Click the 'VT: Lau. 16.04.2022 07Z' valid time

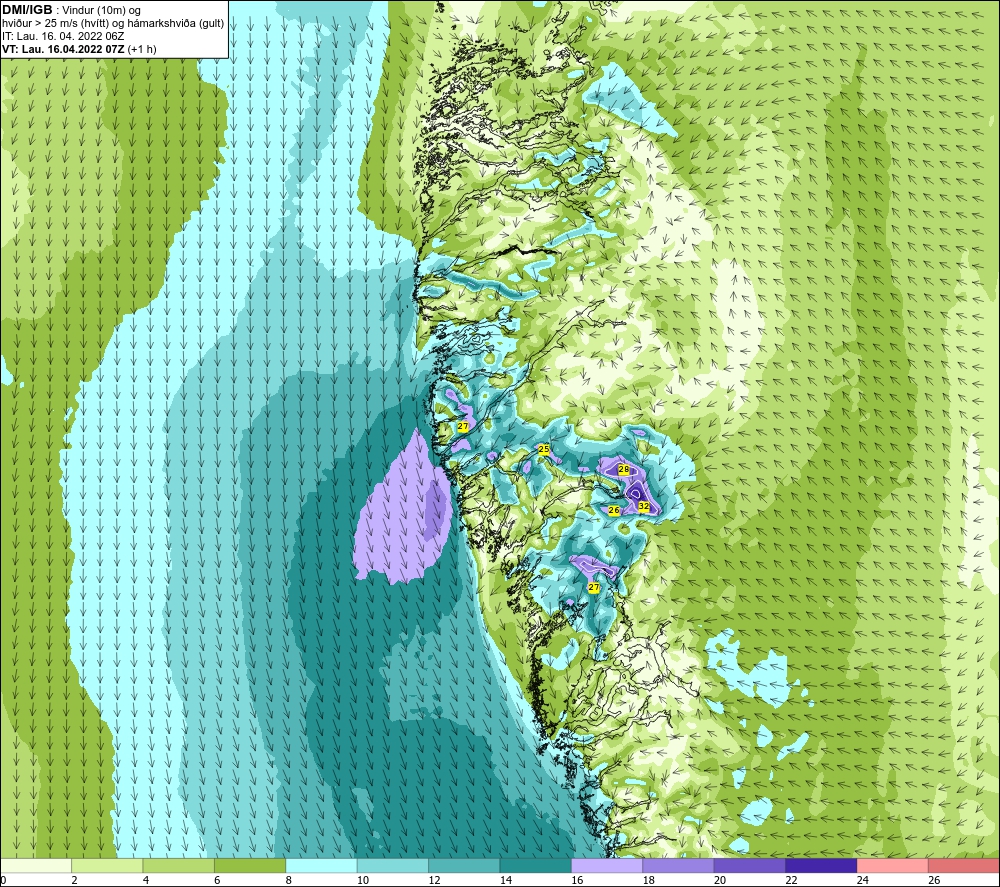click(63, 49)
